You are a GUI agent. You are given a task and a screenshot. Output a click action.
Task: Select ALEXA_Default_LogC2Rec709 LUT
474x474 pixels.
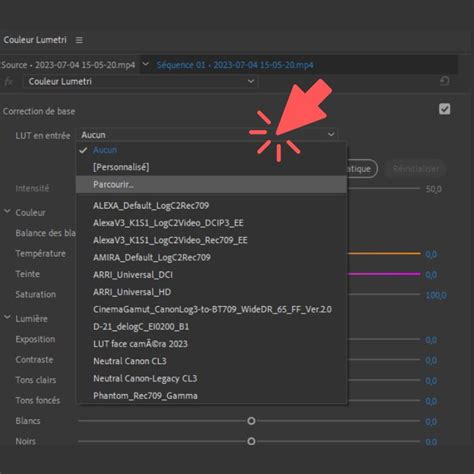point(211,206)
